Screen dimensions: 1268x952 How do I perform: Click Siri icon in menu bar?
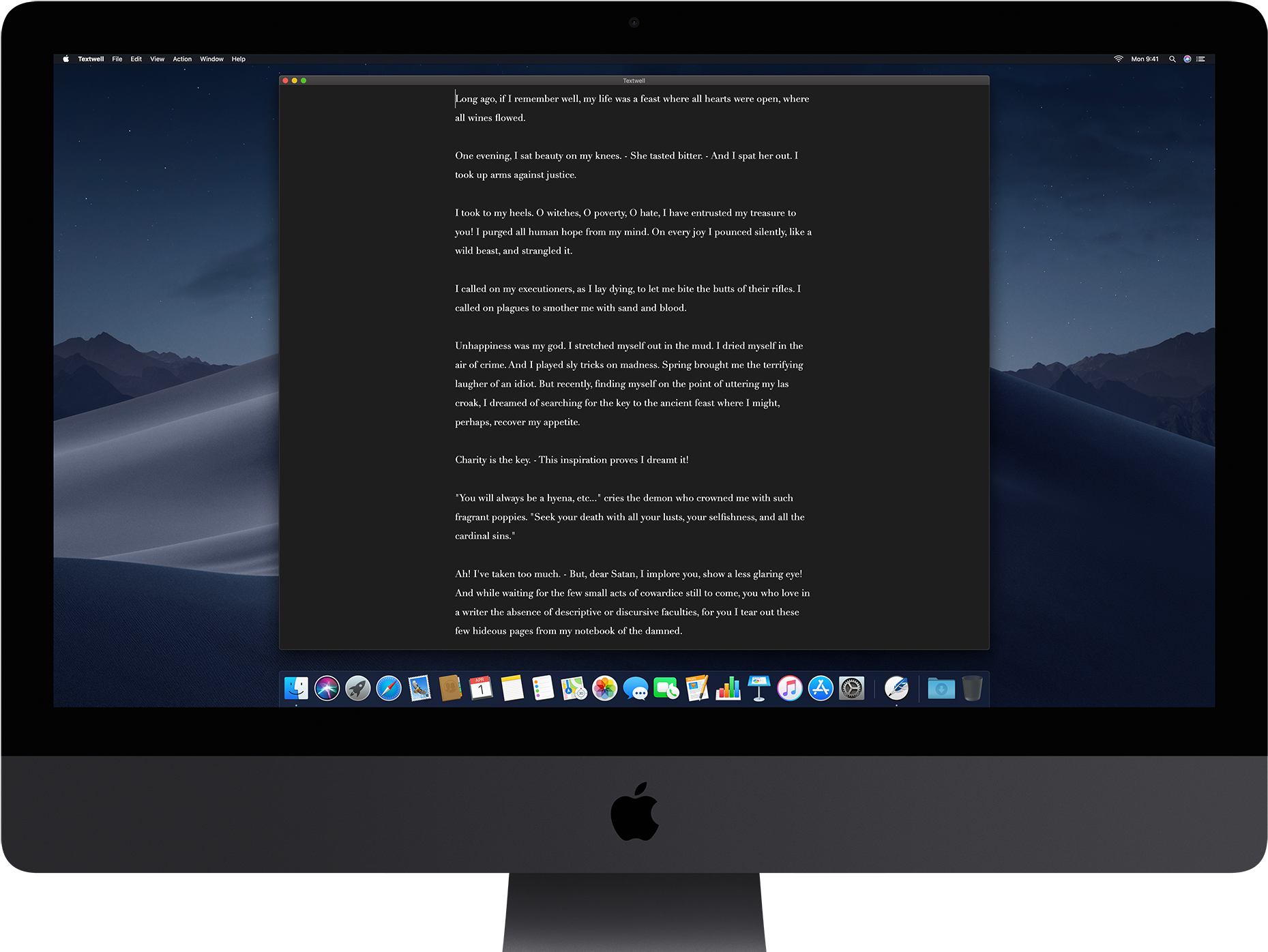(x=1188, y=59)
